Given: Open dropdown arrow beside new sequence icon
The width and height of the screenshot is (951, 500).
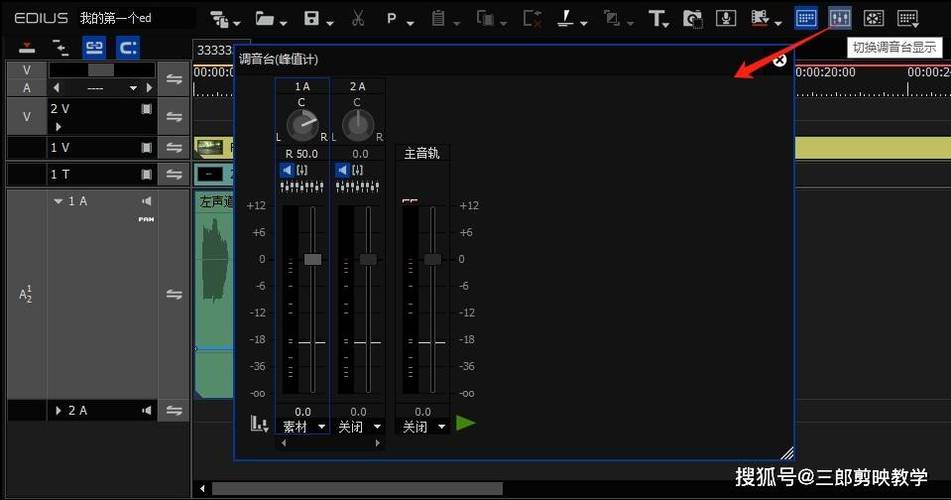Looking at the screenshot, I should pos(237,23).
